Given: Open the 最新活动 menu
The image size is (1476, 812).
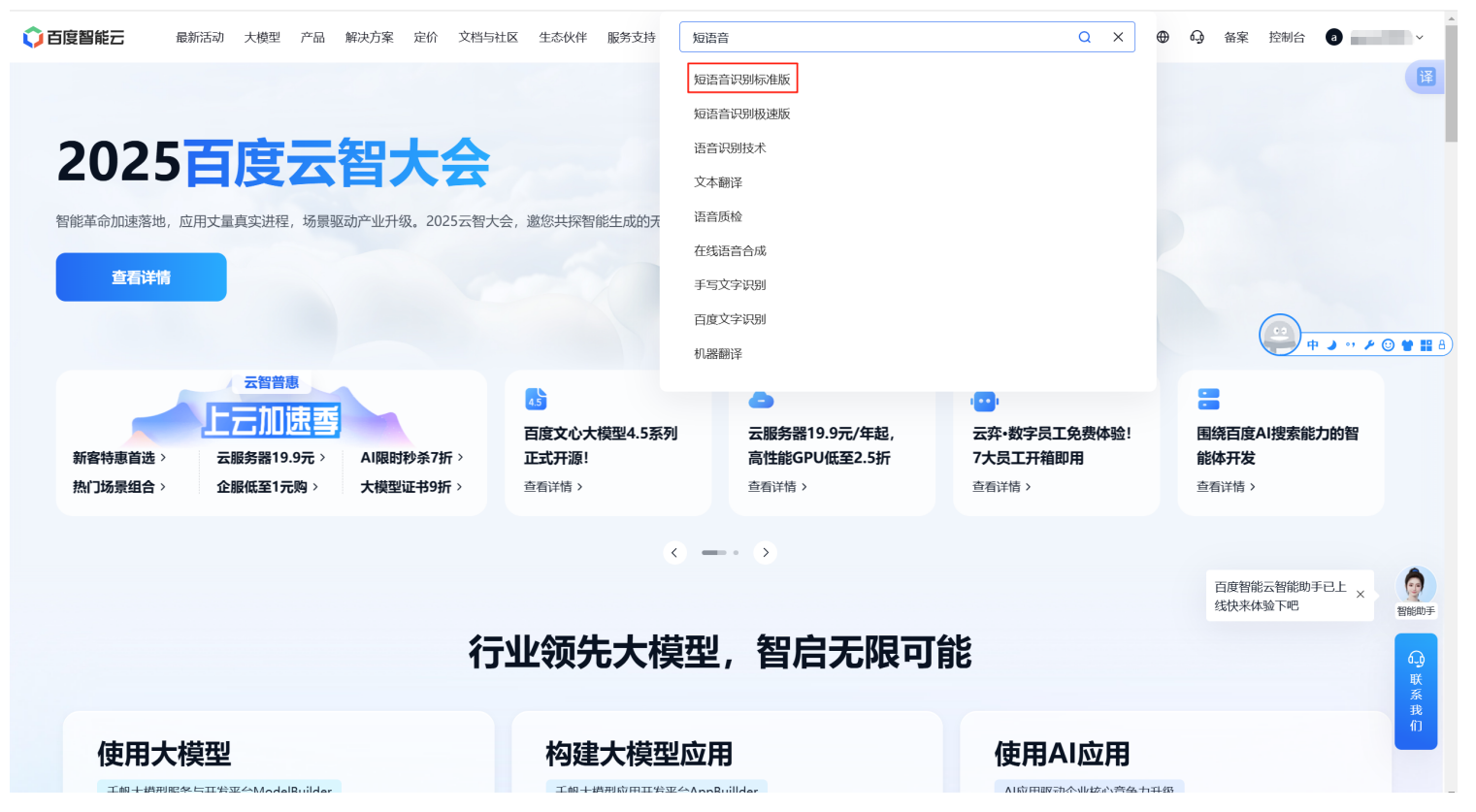Looking at the screenshot, I should (x=200, y=37).
